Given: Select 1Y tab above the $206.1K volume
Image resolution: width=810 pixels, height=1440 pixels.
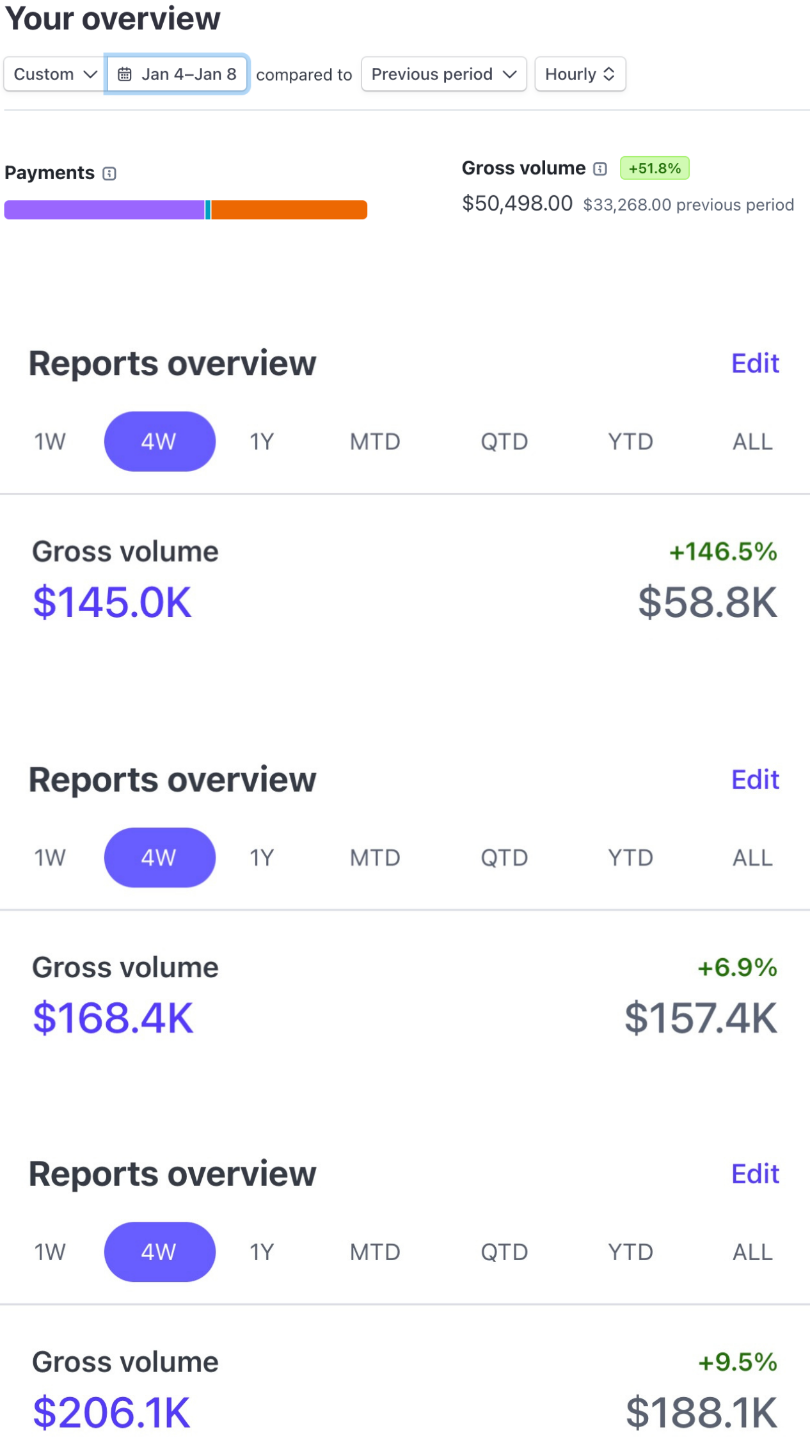Looking at the screenshot, I should pyautogui.click(x=261, y=1252).
